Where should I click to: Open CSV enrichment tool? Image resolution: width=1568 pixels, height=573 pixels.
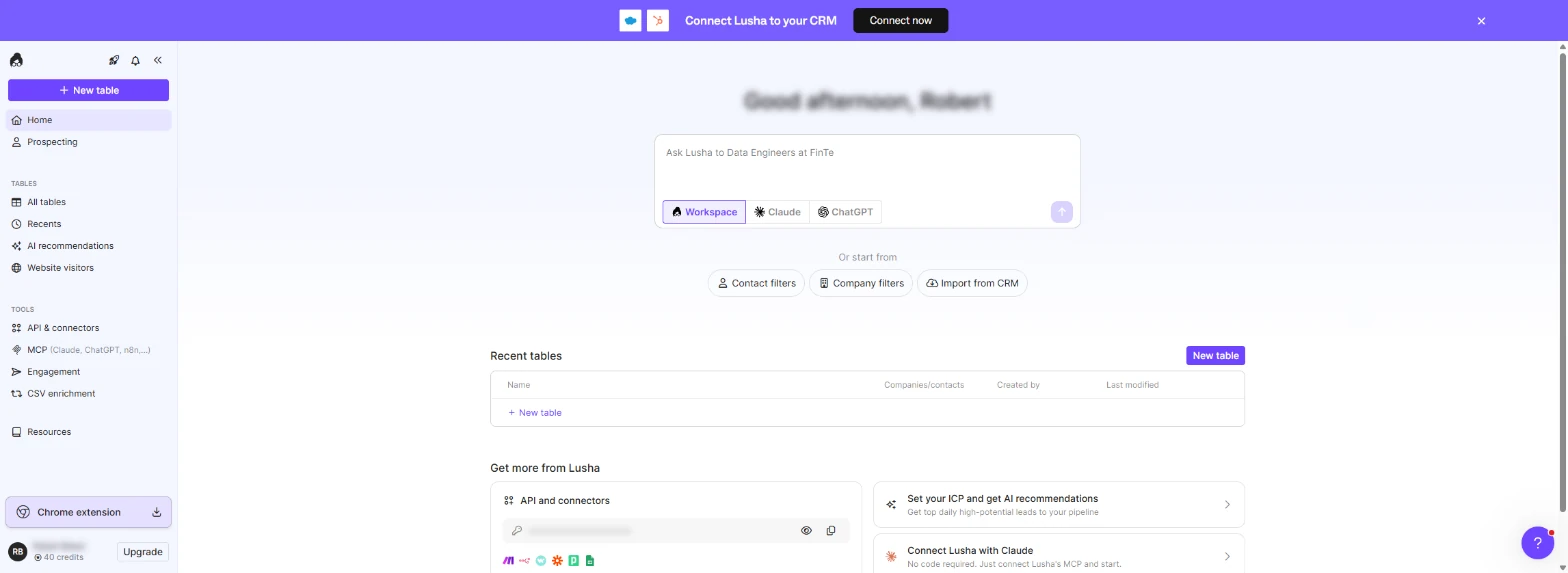coord(88,394)
